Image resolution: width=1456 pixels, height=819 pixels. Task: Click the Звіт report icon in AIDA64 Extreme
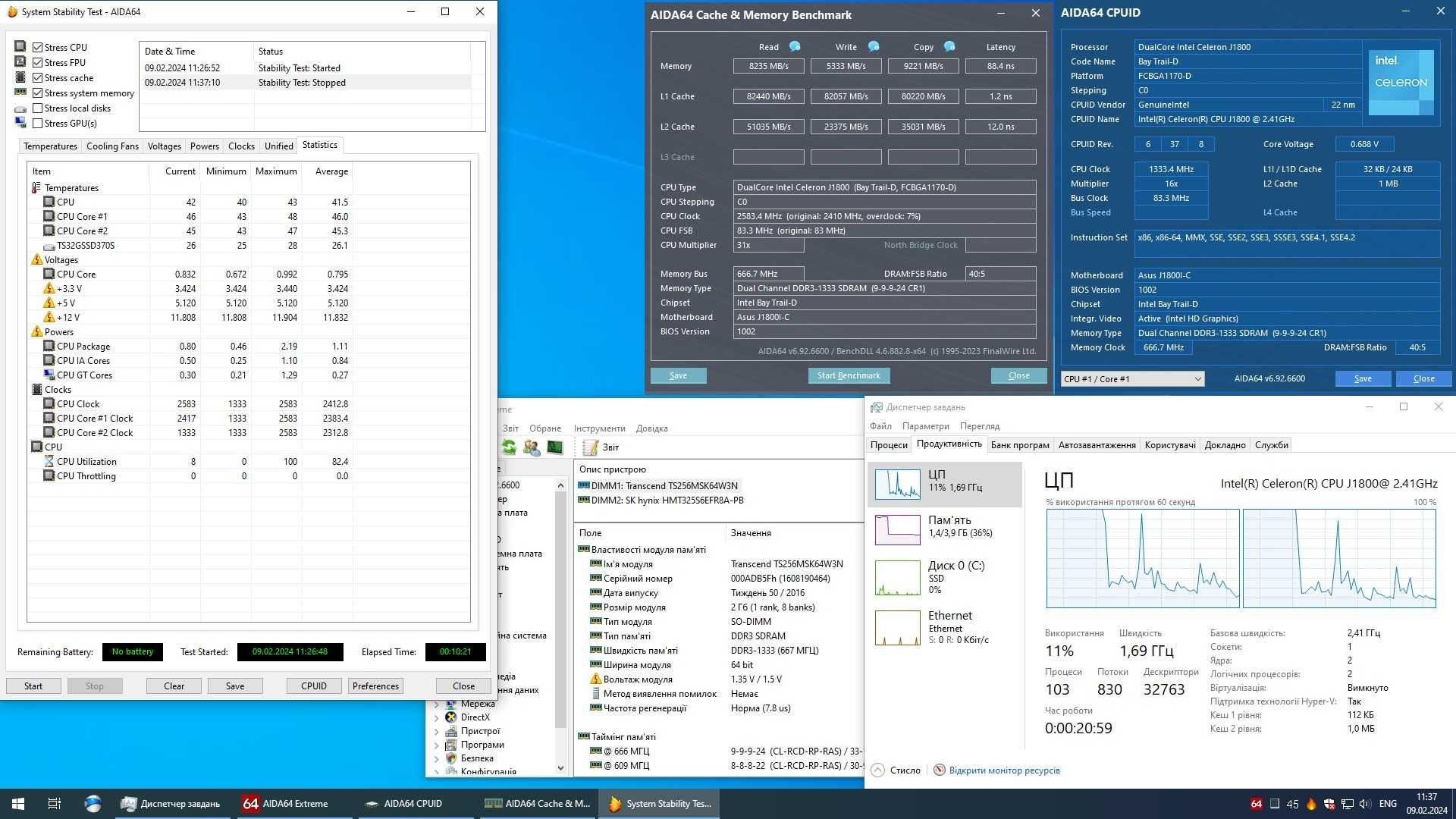click(x=591, y=447)
